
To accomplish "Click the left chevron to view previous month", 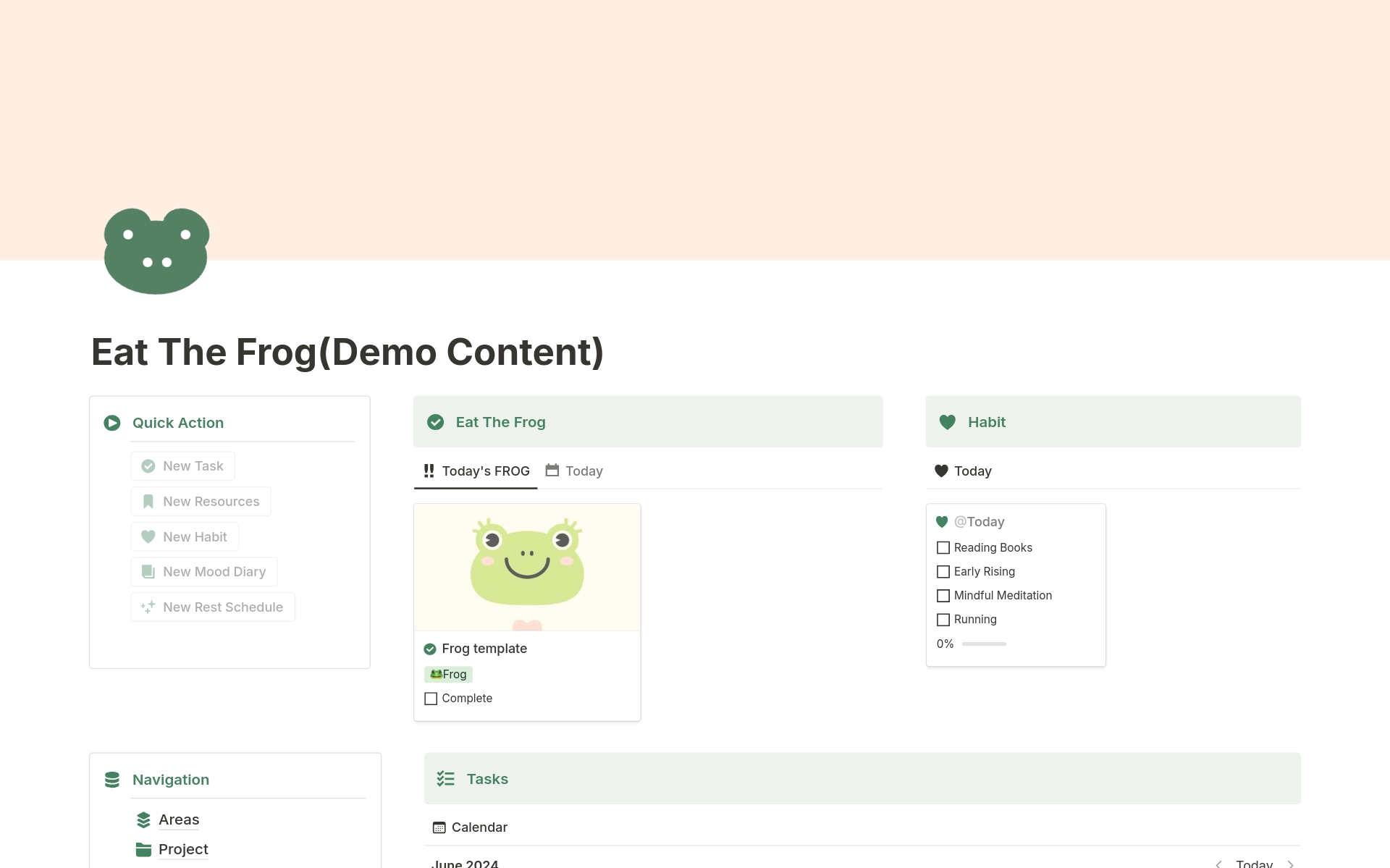I will (1218, 863).
